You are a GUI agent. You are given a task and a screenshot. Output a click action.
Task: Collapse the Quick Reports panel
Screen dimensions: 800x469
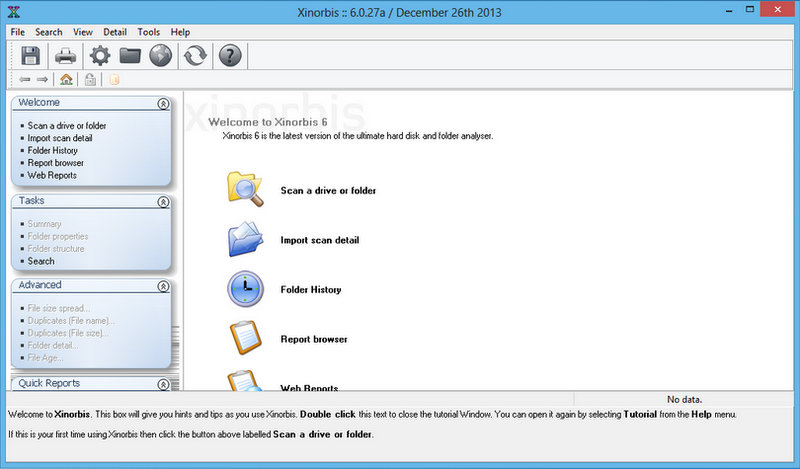point(163,384)
